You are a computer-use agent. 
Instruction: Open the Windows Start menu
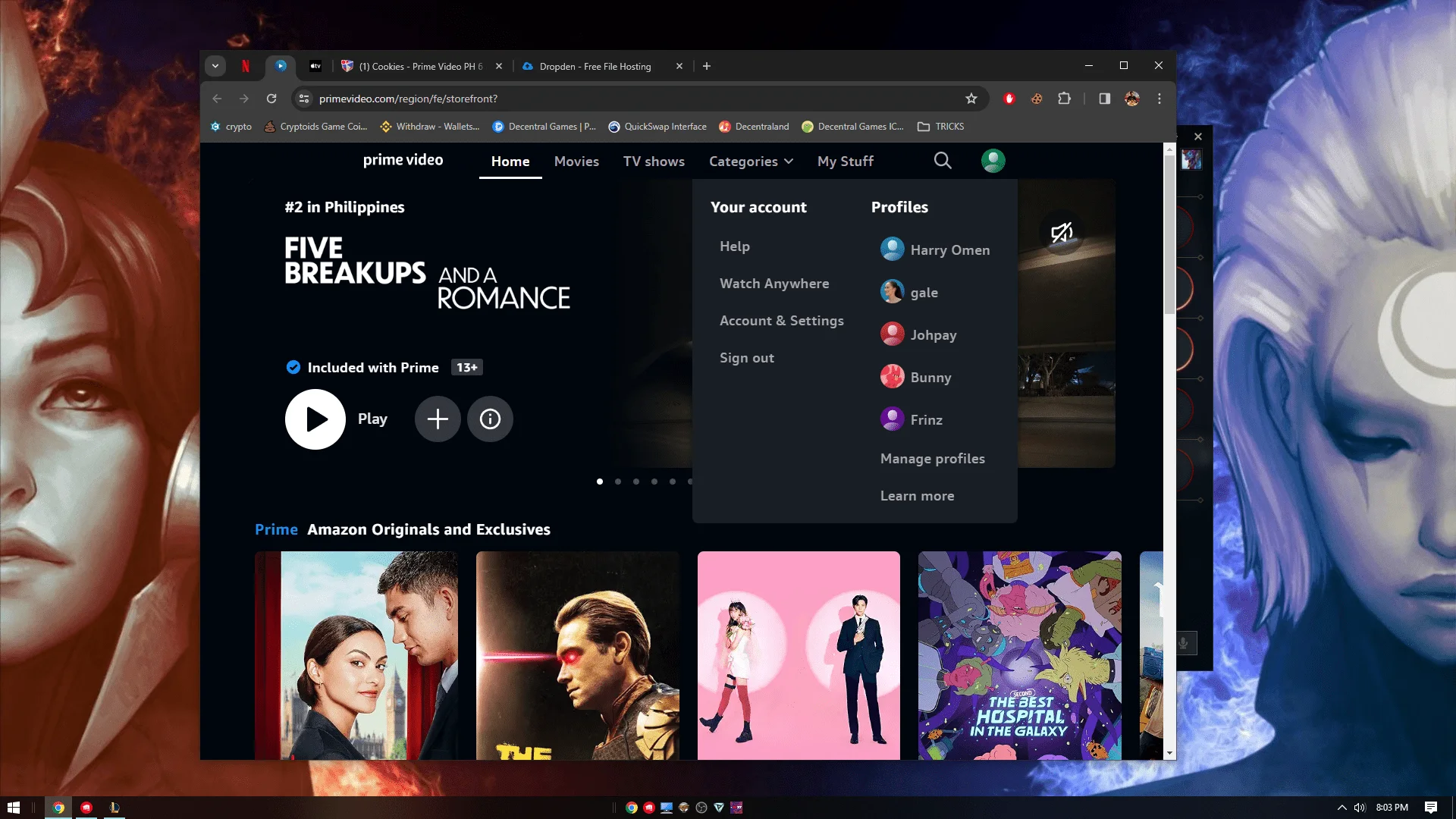click(13, 808)
